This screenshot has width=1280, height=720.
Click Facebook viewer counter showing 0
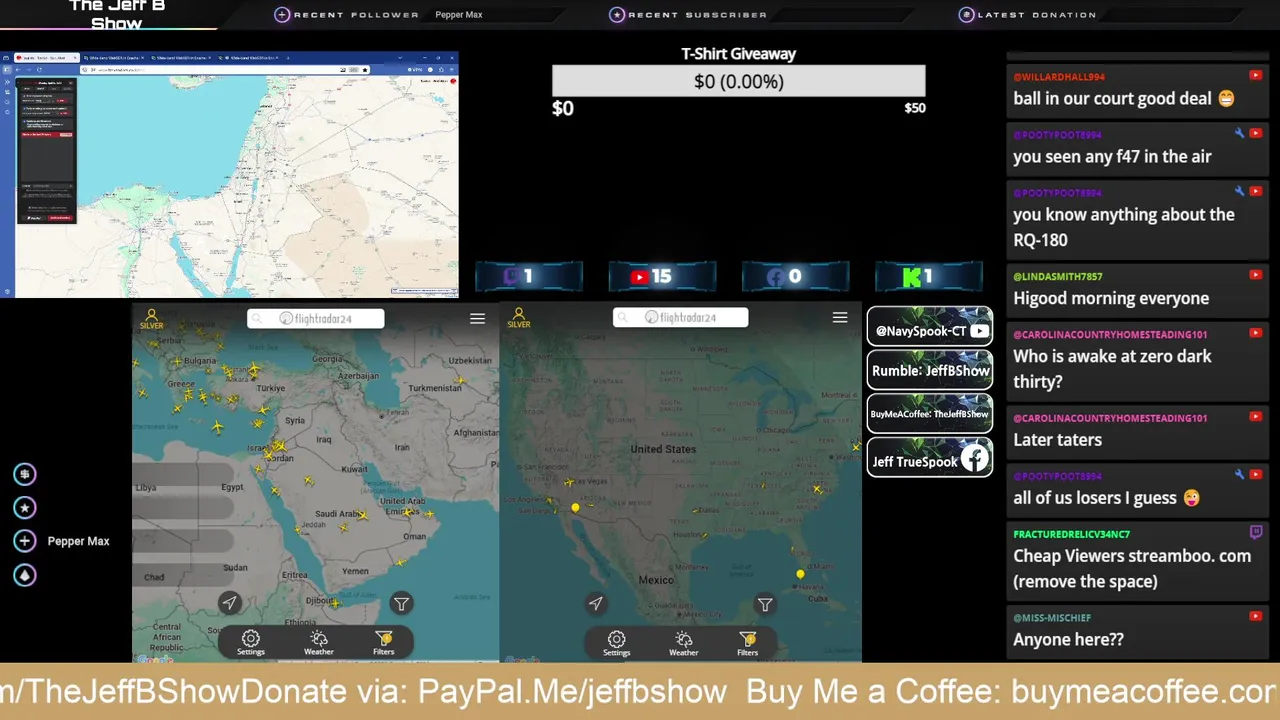[795, 276]
